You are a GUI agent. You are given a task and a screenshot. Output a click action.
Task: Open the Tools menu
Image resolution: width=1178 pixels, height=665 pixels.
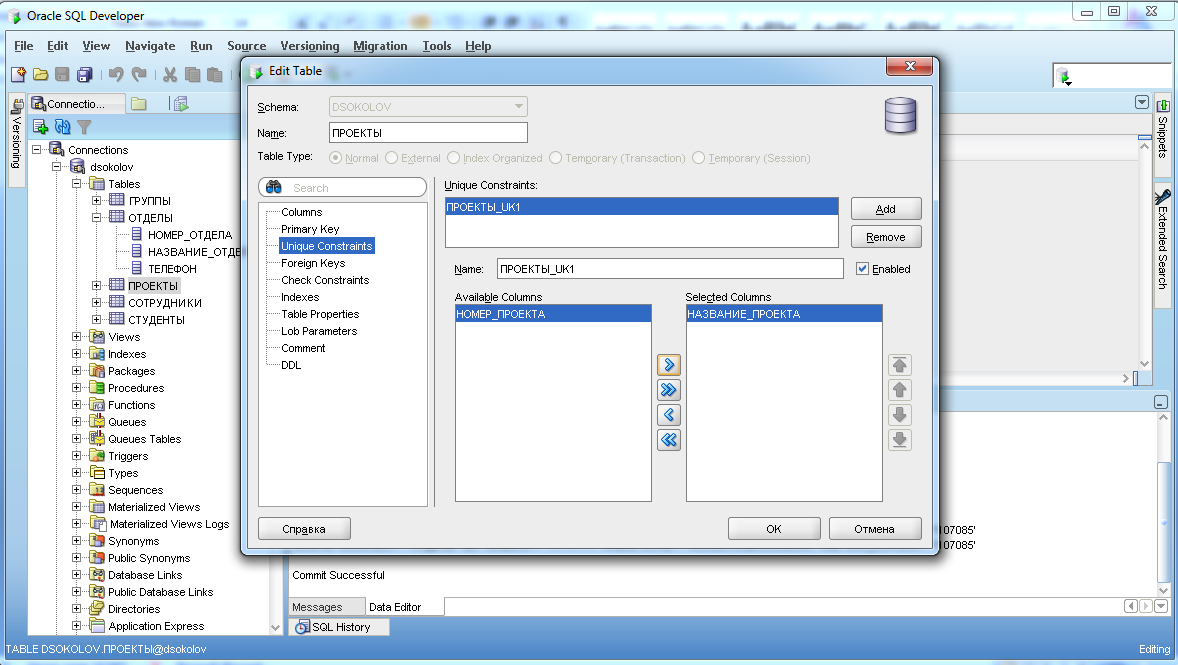(436, 46)
